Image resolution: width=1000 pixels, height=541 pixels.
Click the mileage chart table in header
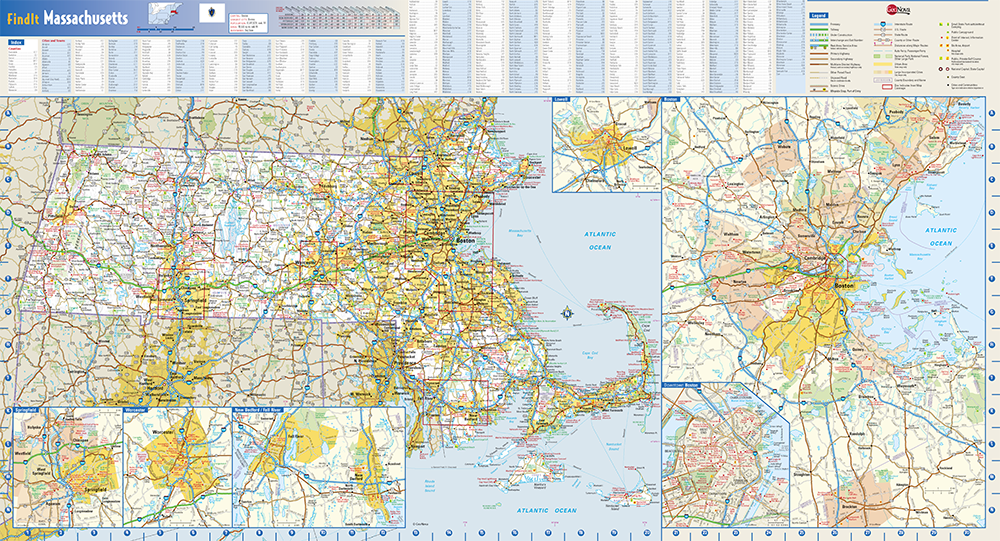340,17
